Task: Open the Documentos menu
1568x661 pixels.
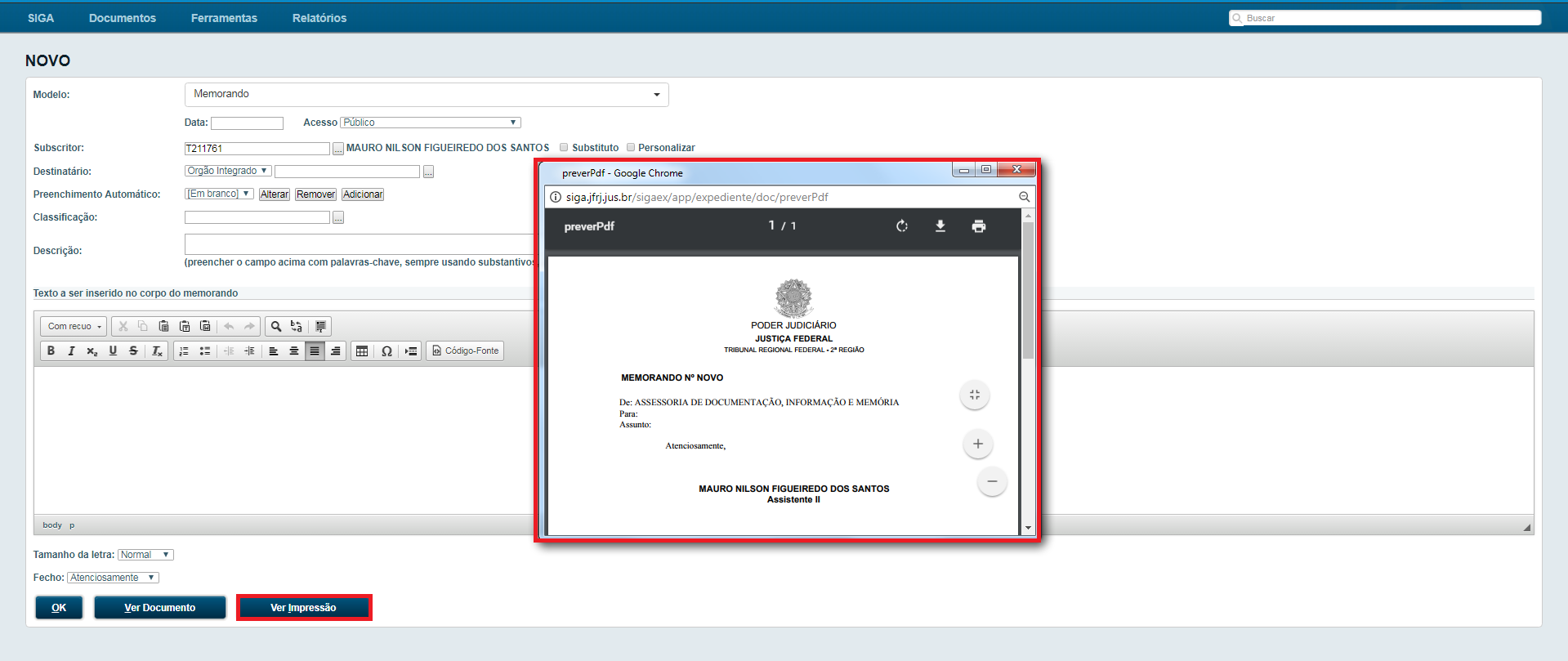Action: 123,18
